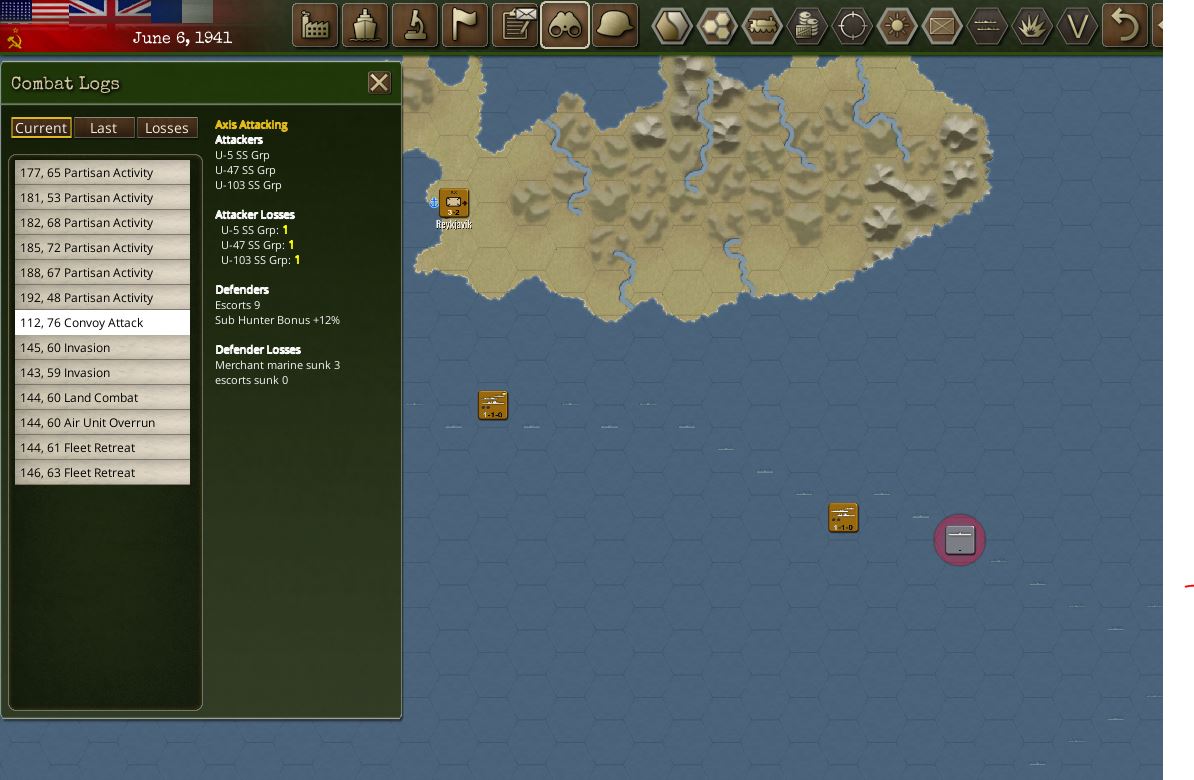
Task: Select '145, 60 Invasion' log entry
Action: click(x=102, y=347)
